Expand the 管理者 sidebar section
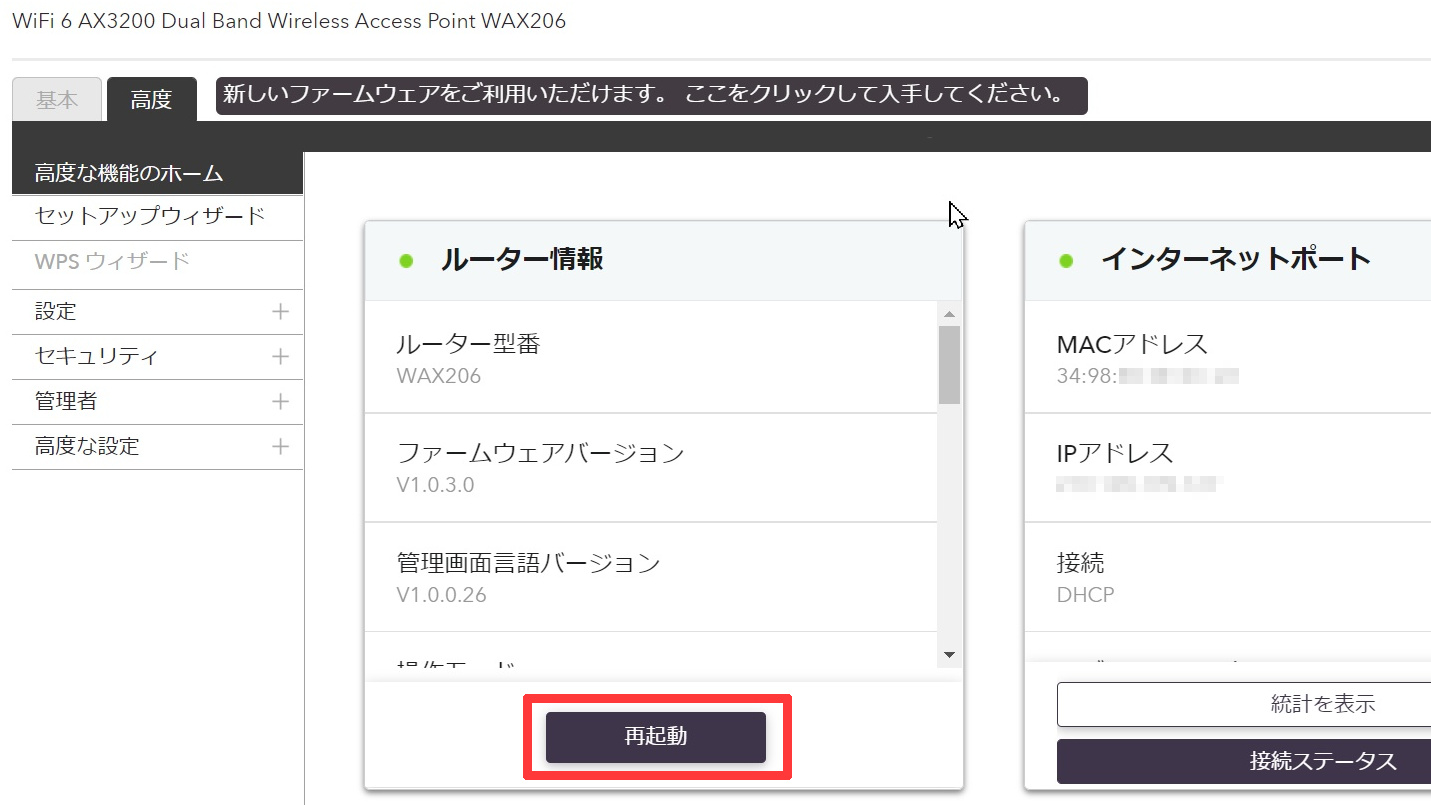Image resolution: width=1431 pixels, height=805 pixels. (x=157, y=402)
